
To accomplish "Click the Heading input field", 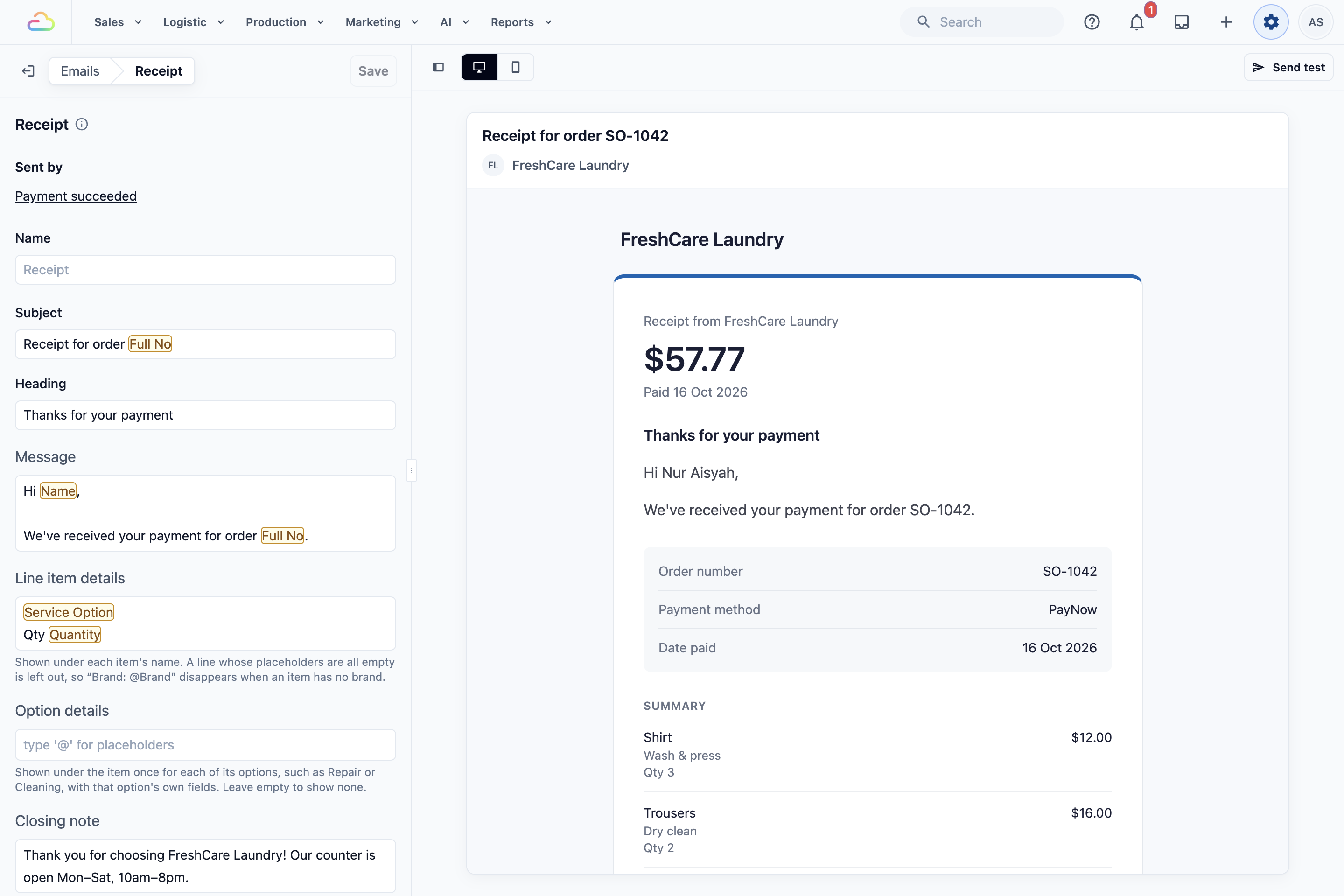I will [x=205, y=415].
